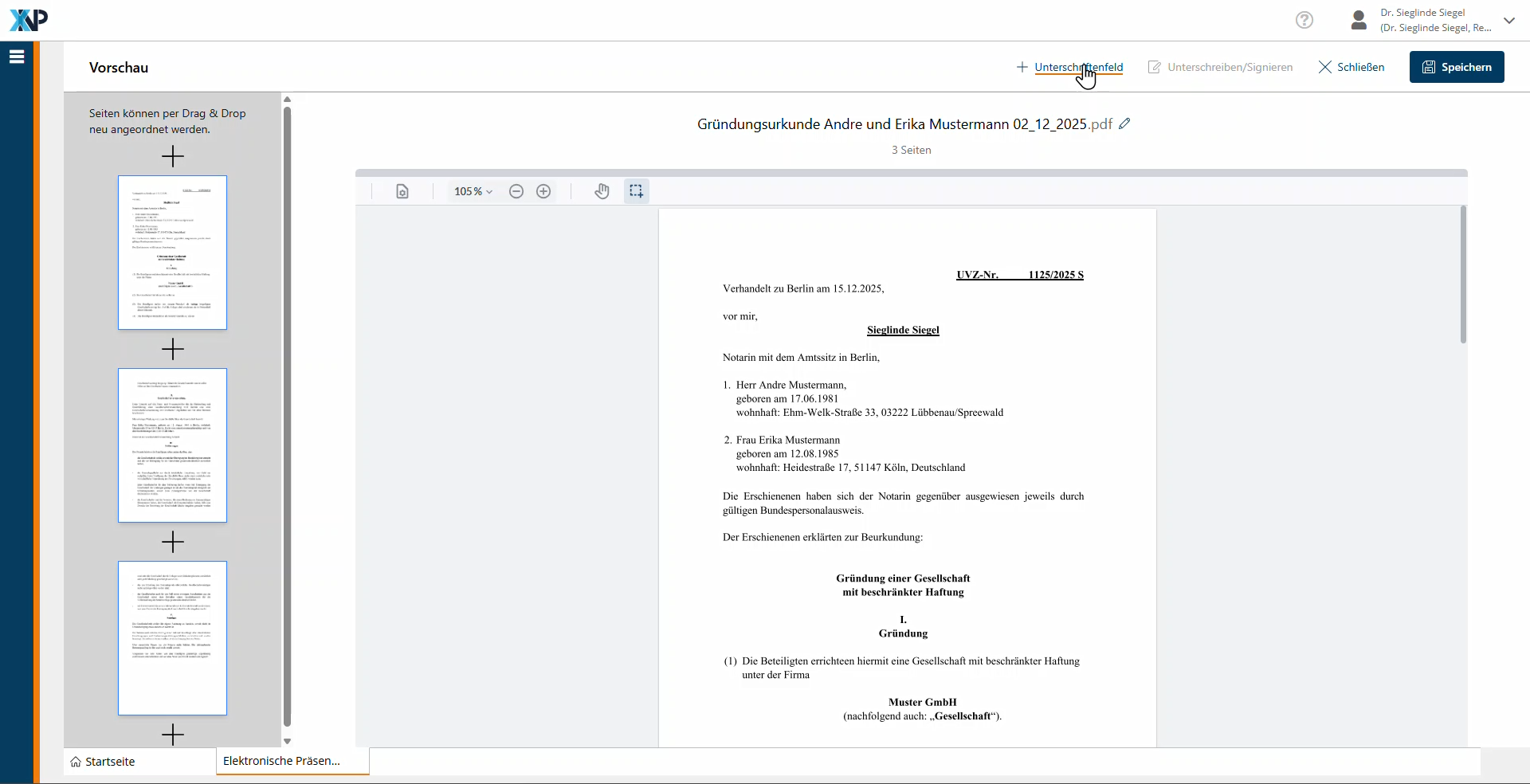Open the hamburger navigation menu
This screenshot has width=1530, height=784.
[x=17, y=57]
